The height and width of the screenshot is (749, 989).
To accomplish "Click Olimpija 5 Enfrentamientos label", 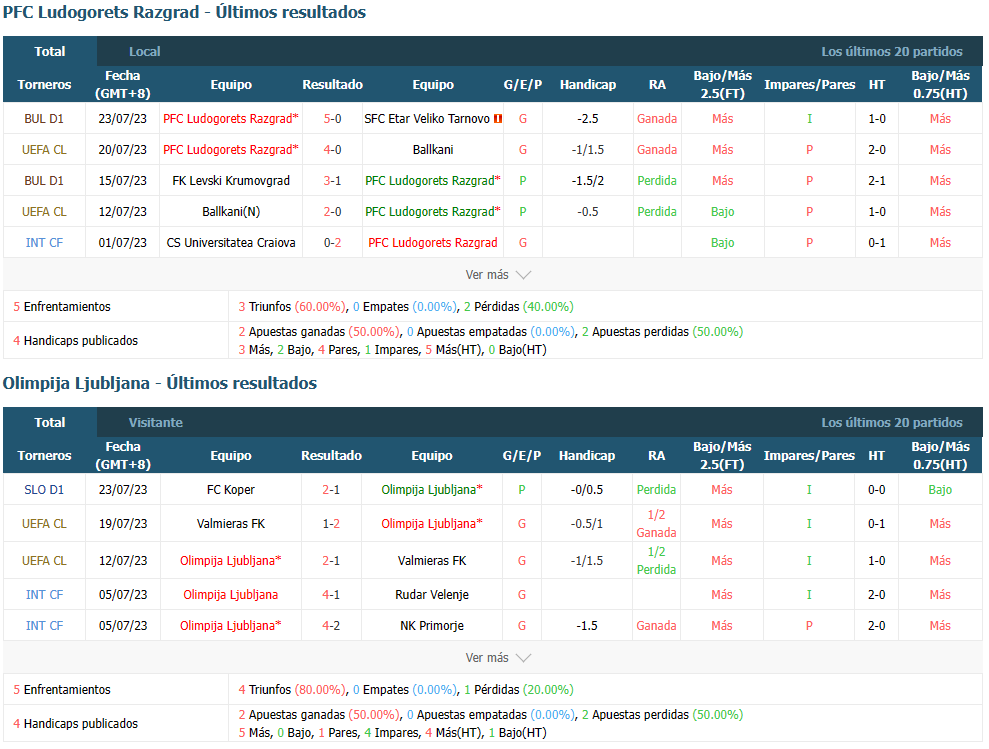I will point(62,690).
